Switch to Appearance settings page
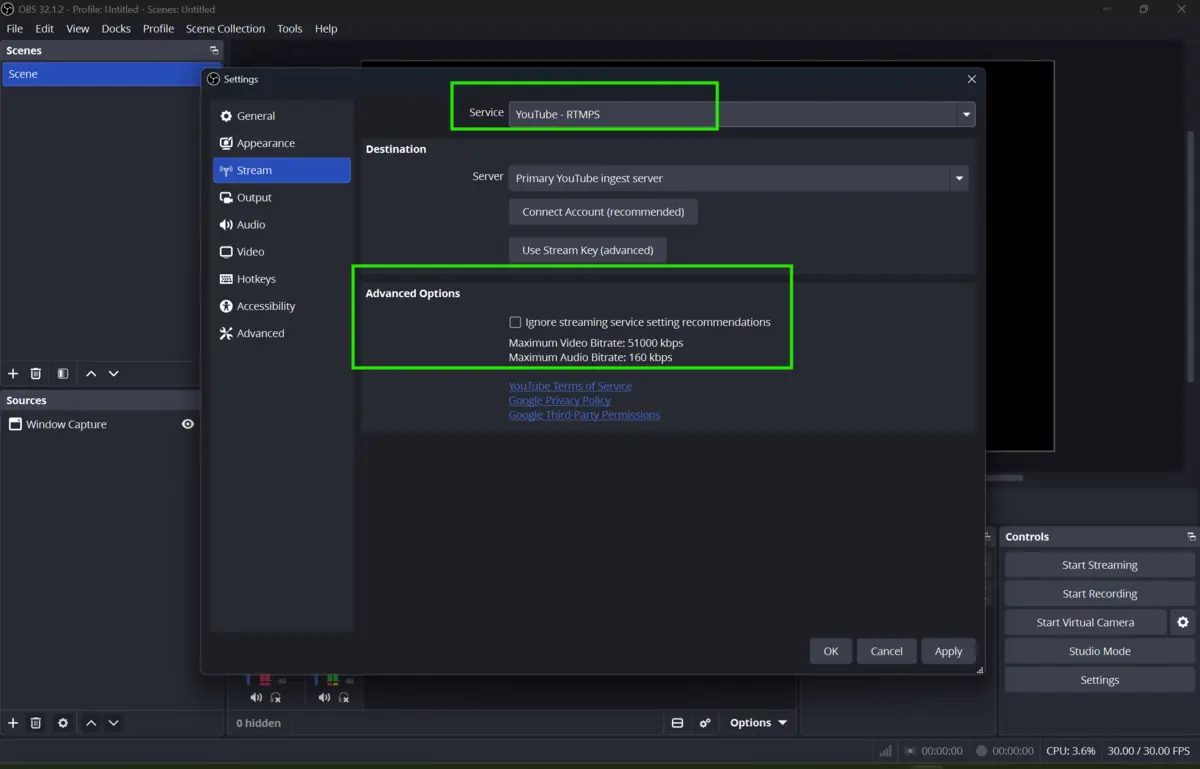Viewport: 1200px width, 769px height. point(282,143)
